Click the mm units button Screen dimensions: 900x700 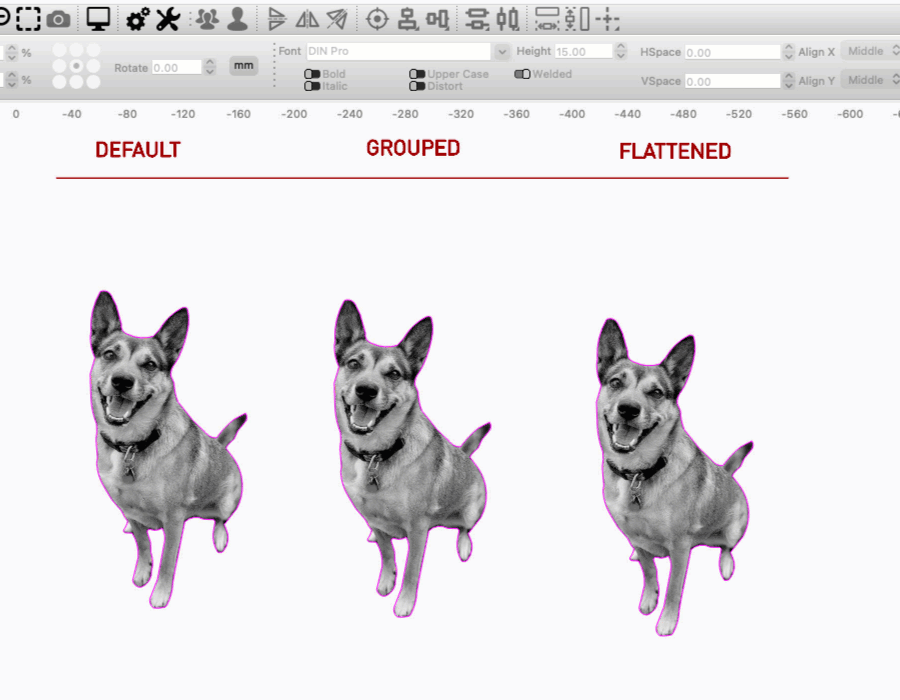coord(243,66)
